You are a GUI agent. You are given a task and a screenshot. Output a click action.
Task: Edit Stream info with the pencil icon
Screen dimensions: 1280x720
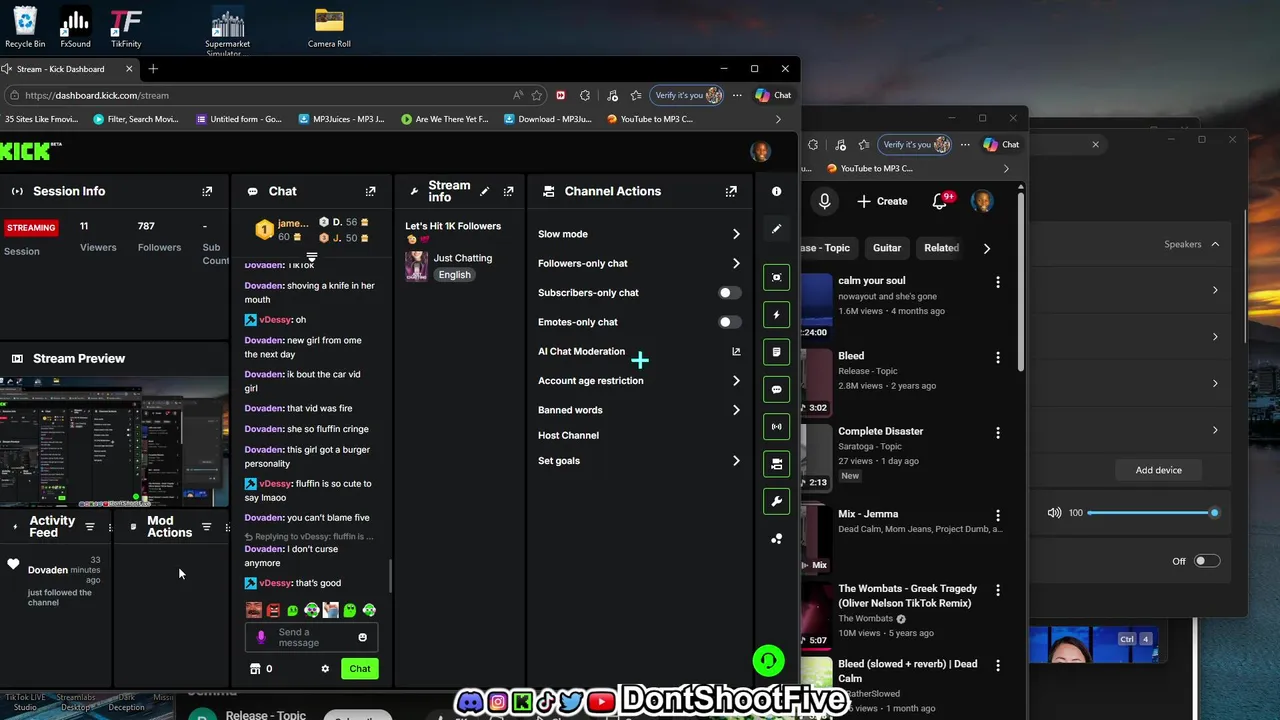(485, 191)
